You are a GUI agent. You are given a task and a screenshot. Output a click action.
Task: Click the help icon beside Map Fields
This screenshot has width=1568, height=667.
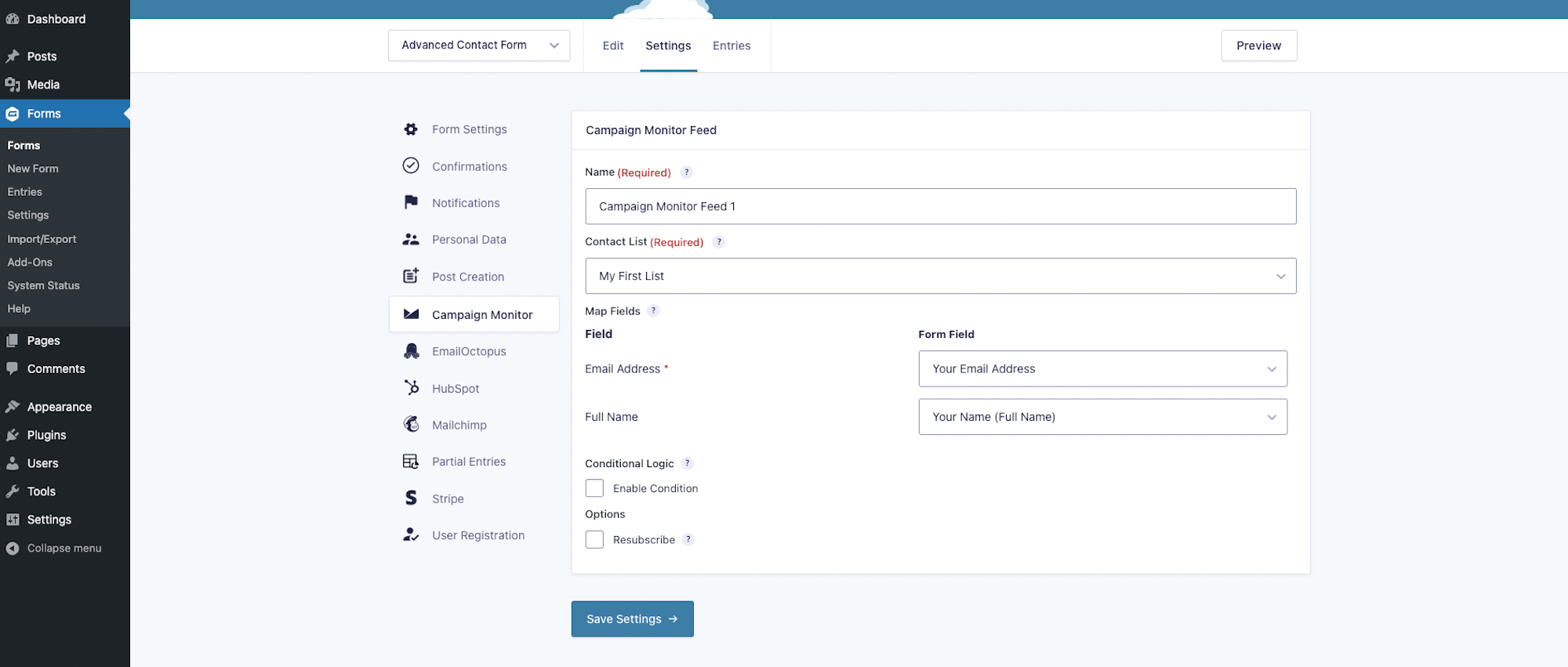[653, 311]
